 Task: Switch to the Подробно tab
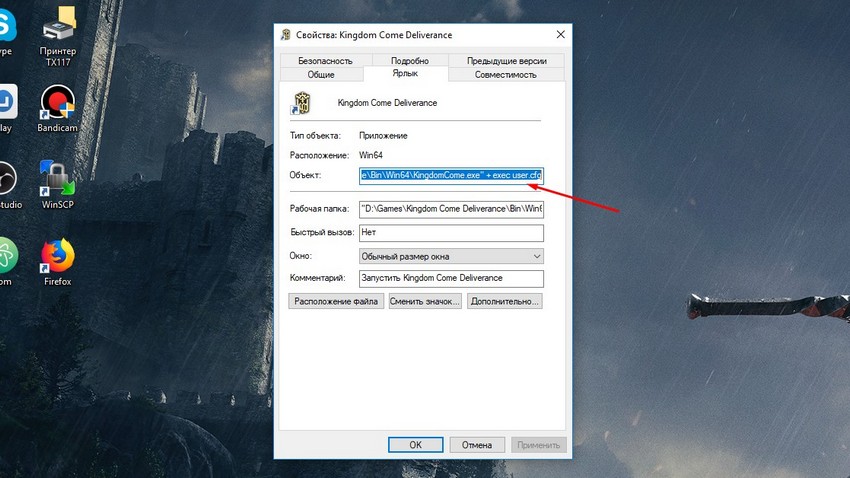click(x=410, y=61)
